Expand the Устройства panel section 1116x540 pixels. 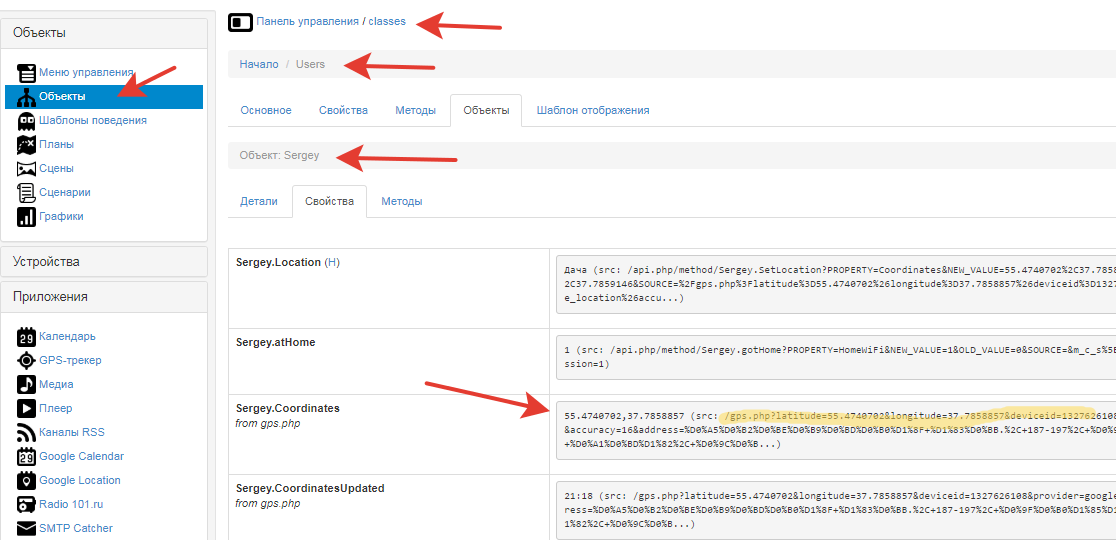tap(104, 262)
